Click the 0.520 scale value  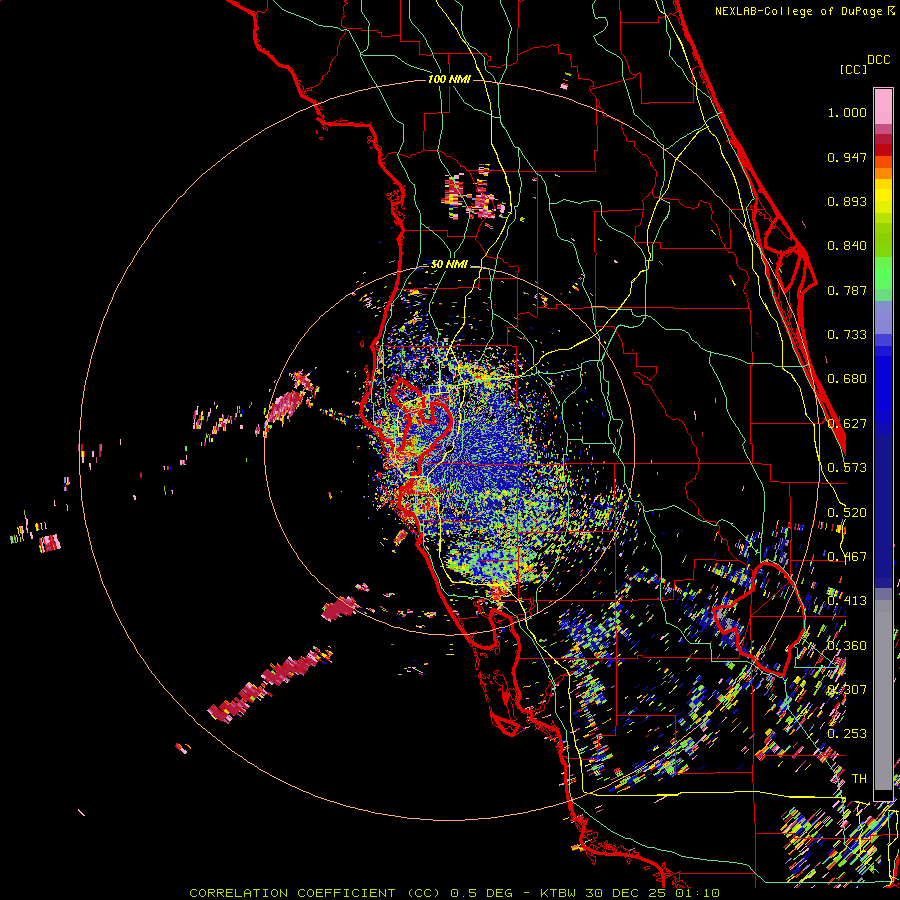click(x=847, y=513)
